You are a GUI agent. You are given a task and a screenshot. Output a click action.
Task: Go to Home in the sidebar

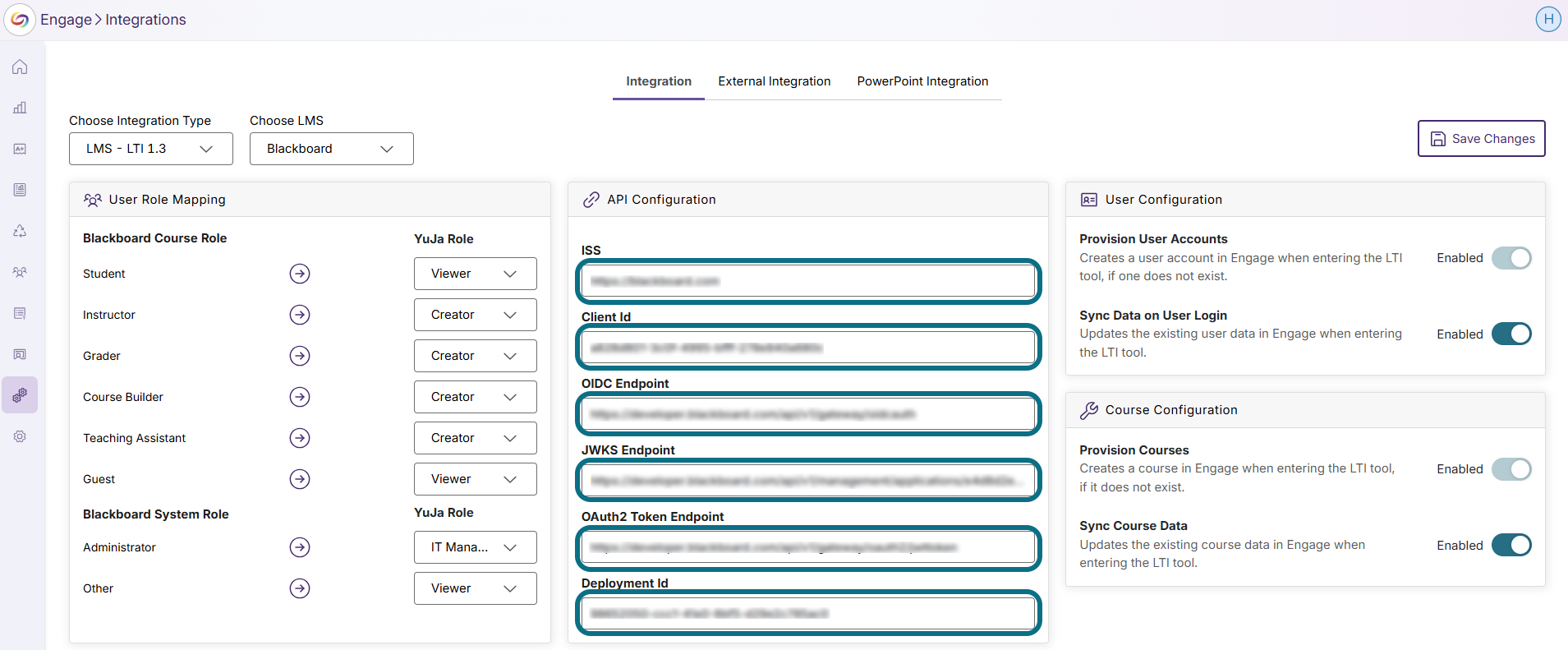tap(20, 67)
